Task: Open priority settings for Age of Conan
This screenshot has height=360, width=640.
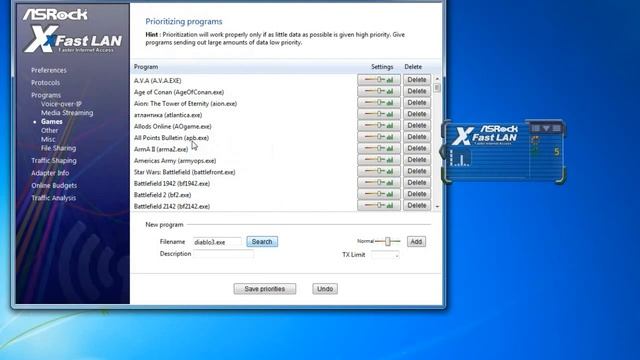Action: (x=379, y=91)
